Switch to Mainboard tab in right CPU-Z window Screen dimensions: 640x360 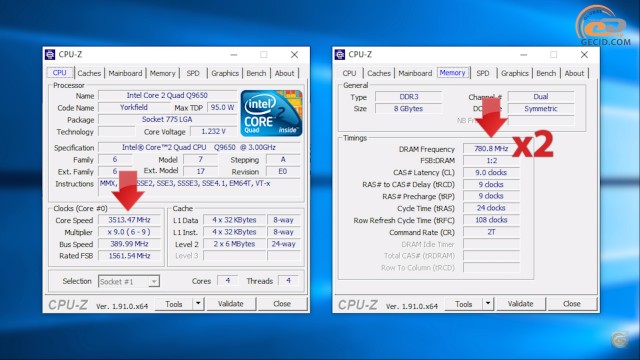tap(415, 73)
